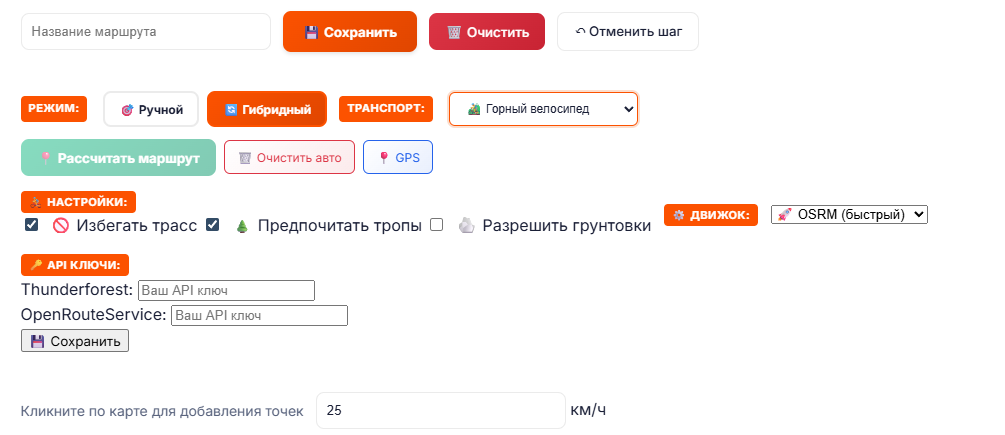Click the trash icon on Очистить
Image resolution: width=1005 pixels, height=435 pixels.
(x=454, y=32)
